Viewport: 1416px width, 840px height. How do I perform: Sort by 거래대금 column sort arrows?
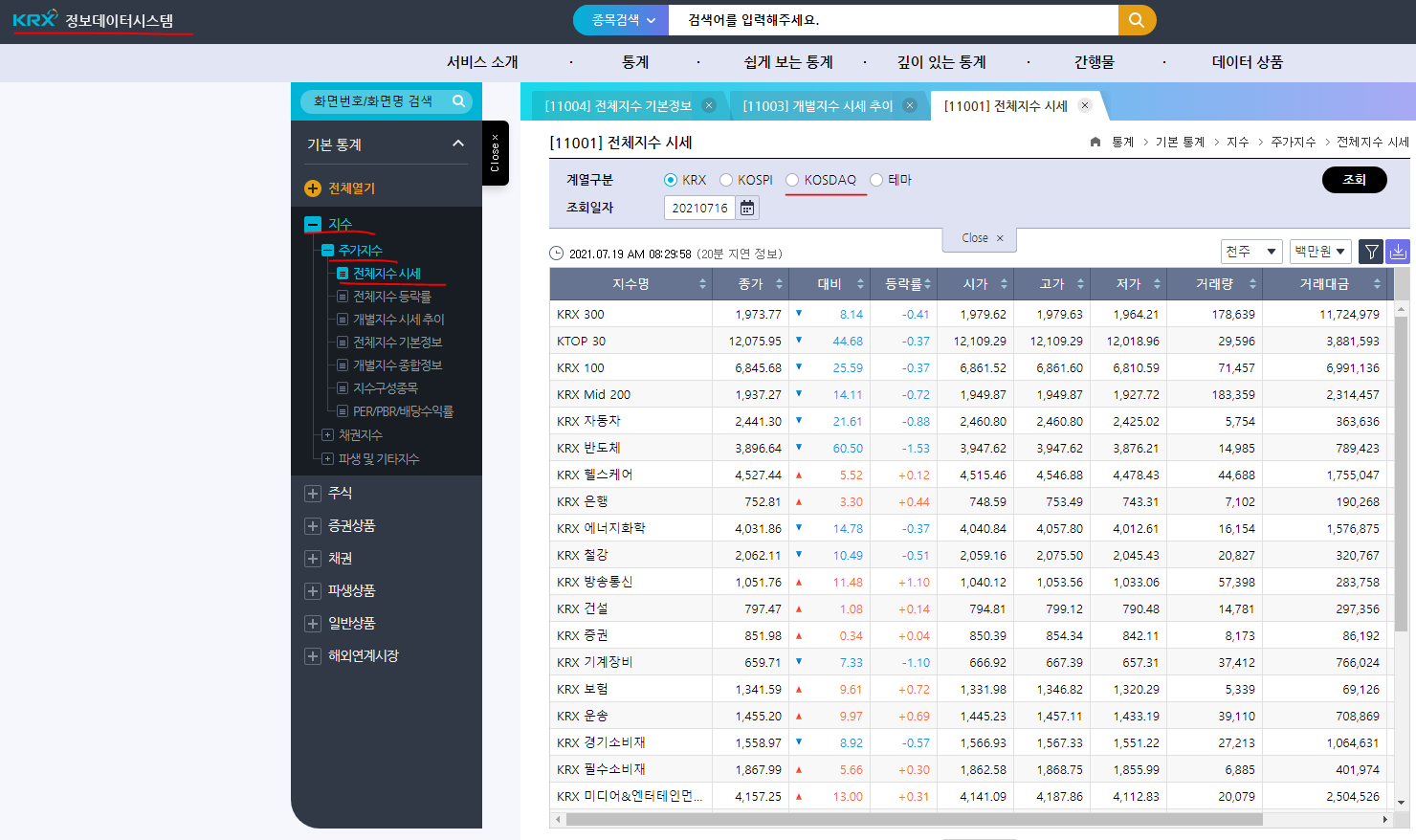tap(1377, 284)
